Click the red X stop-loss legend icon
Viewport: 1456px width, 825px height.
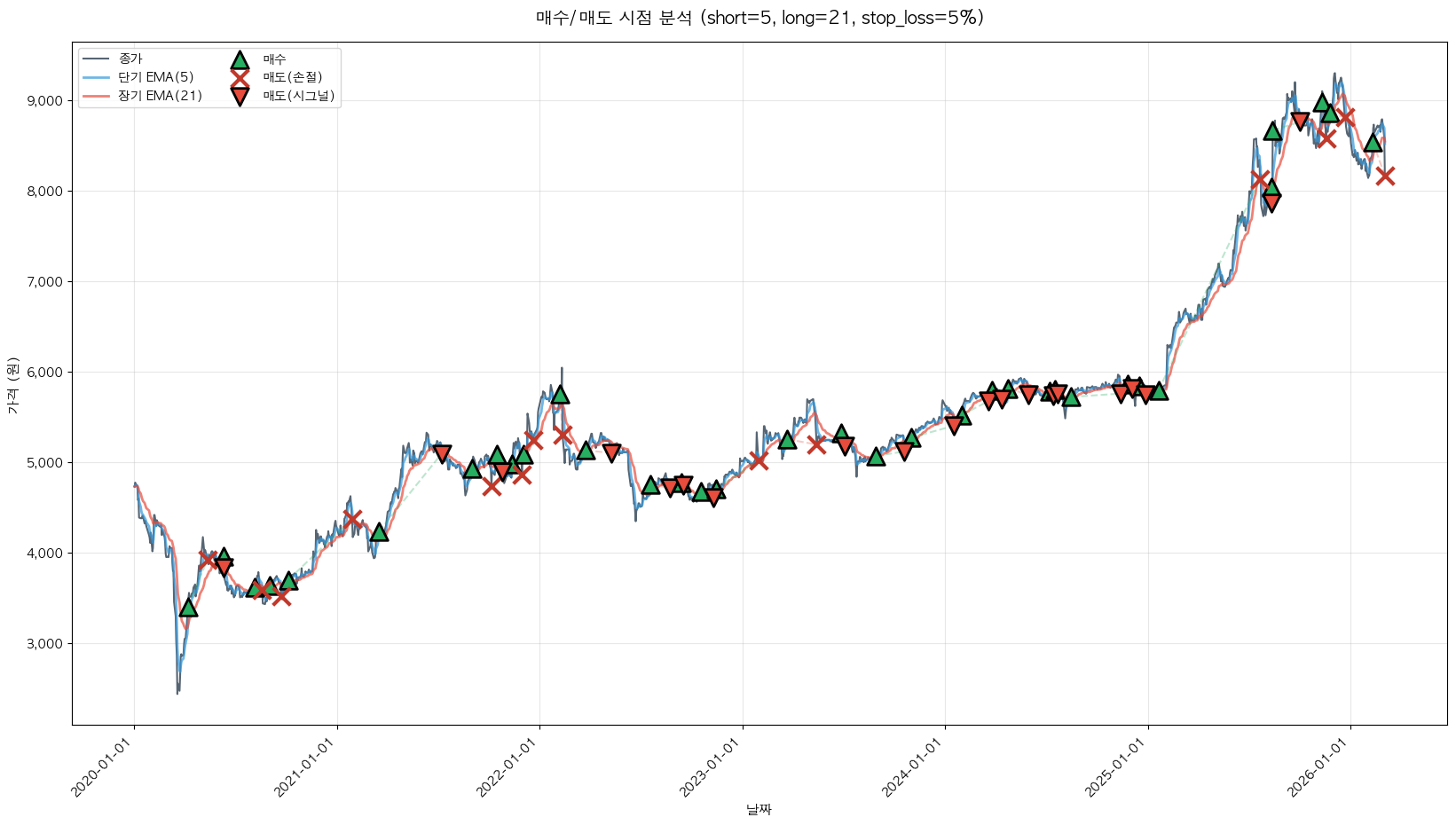tap(240, 78)
